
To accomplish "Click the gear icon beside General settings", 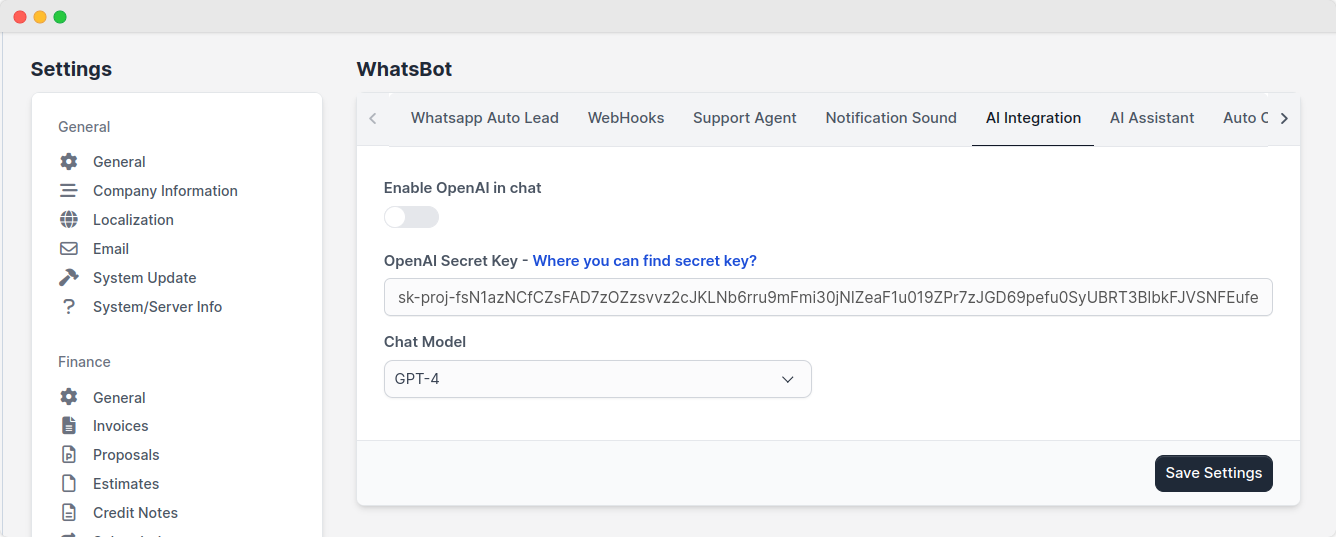I will pyautogui.click(x=68, y=162).
